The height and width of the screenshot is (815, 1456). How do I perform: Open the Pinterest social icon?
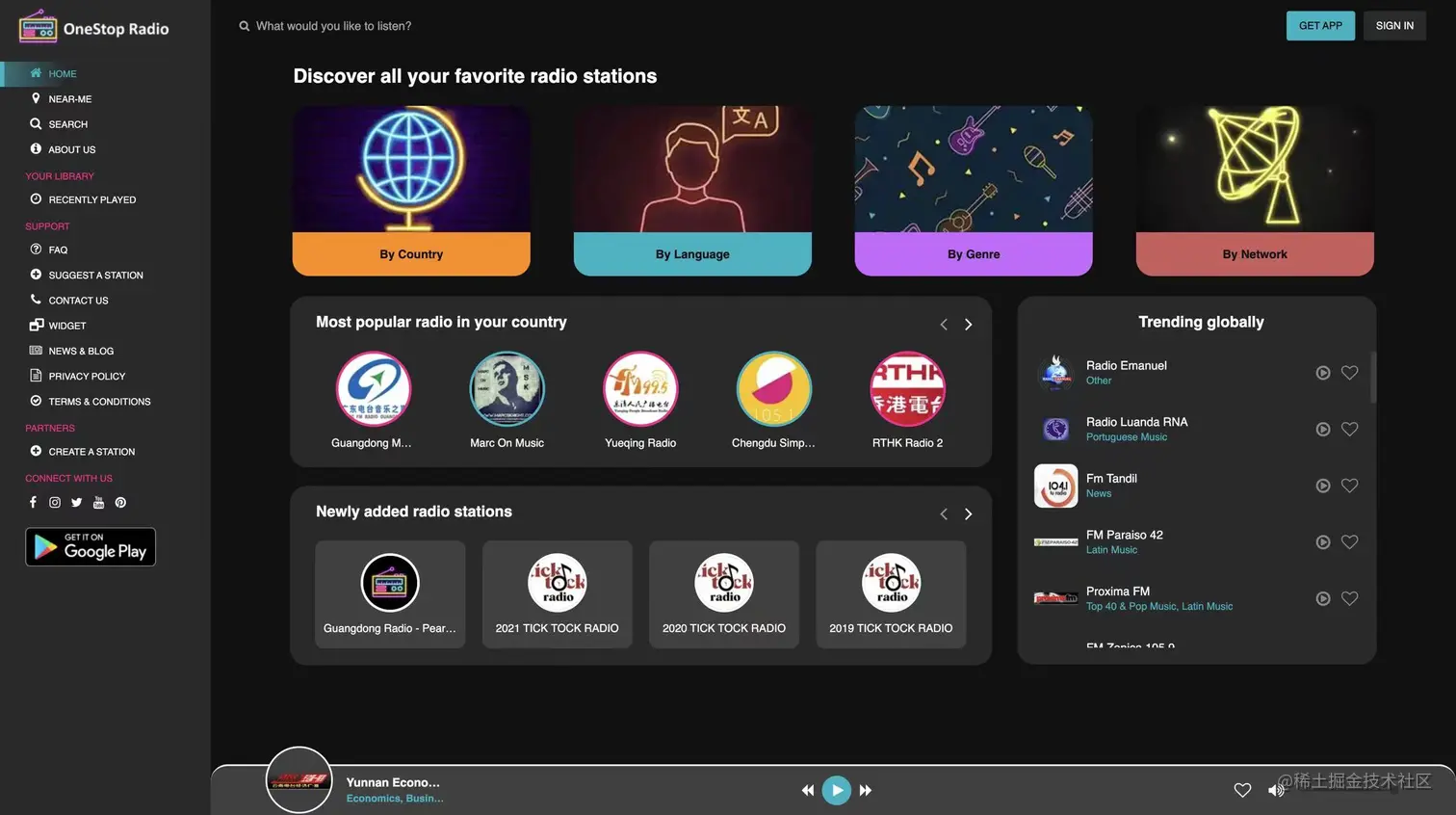pos(120,502)
